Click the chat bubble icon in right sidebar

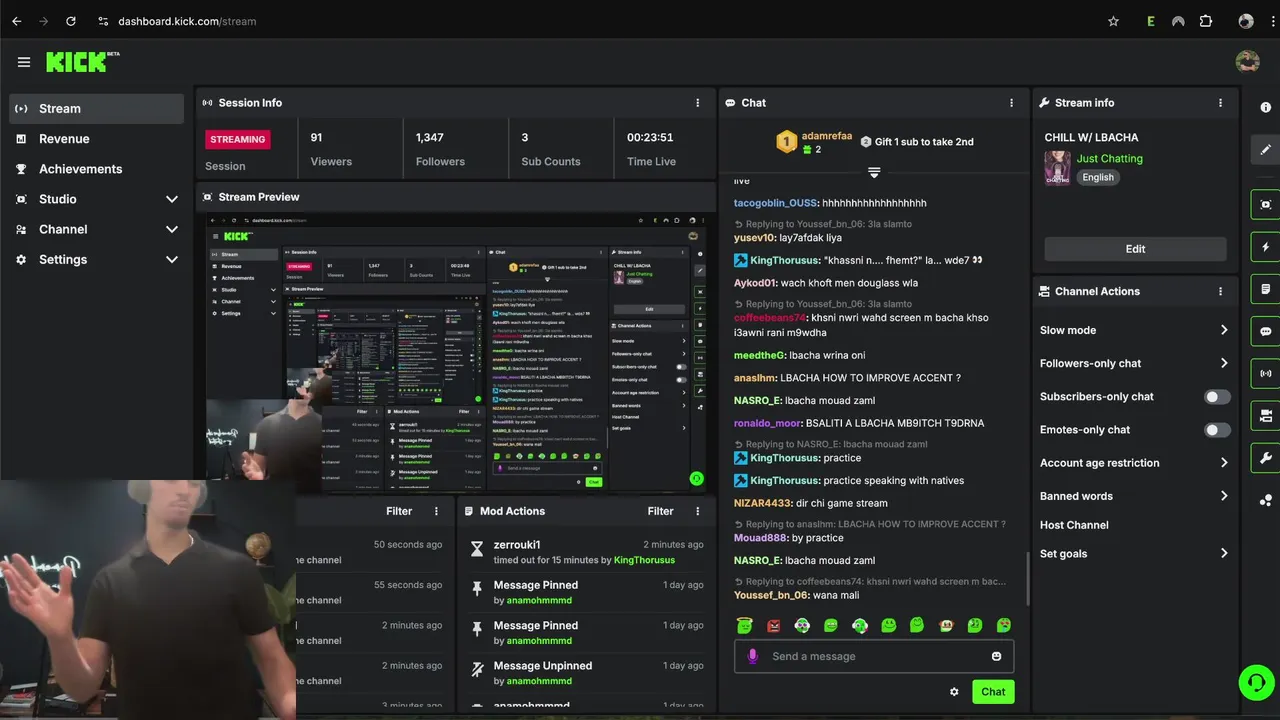[x=1266, y=331]
